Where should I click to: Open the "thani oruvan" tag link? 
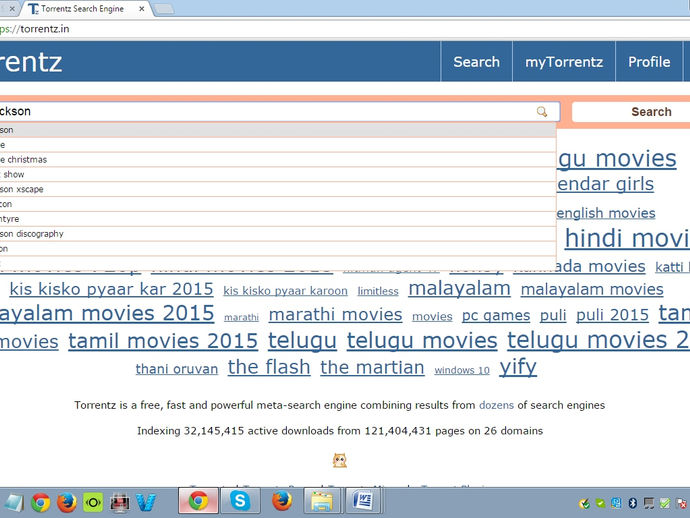point(177,369)
